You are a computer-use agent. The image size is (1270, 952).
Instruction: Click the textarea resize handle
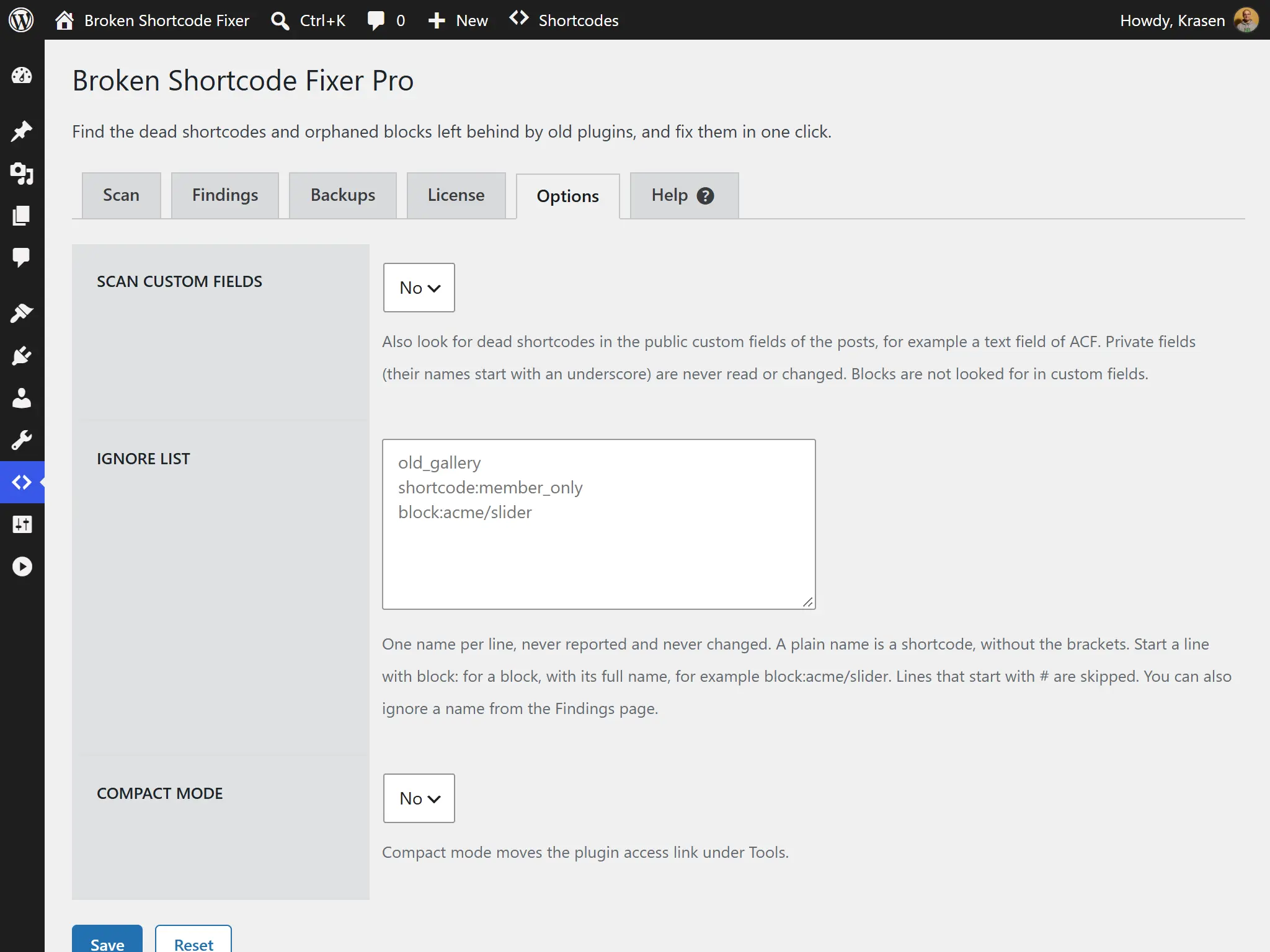click(807, 602)
